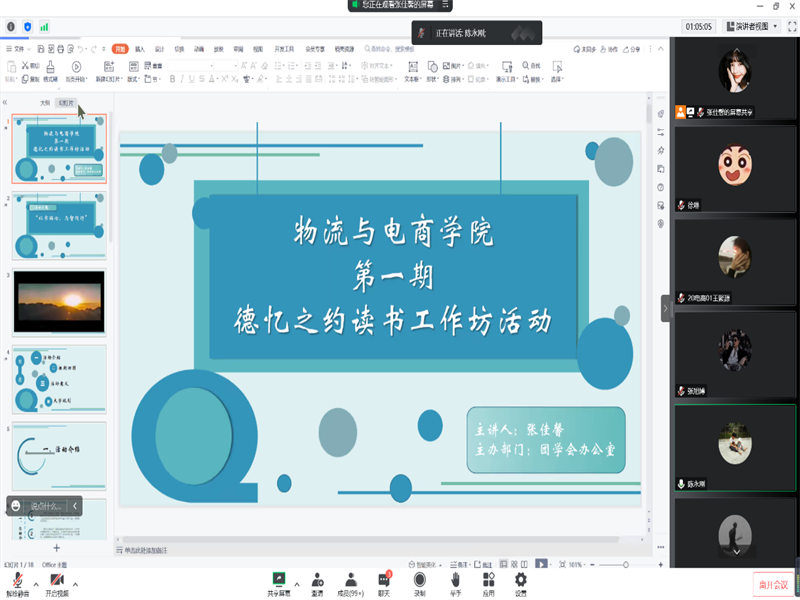Open meeting settings gear
The width and height of the screenshot is (800, 600).
point(520,581)
